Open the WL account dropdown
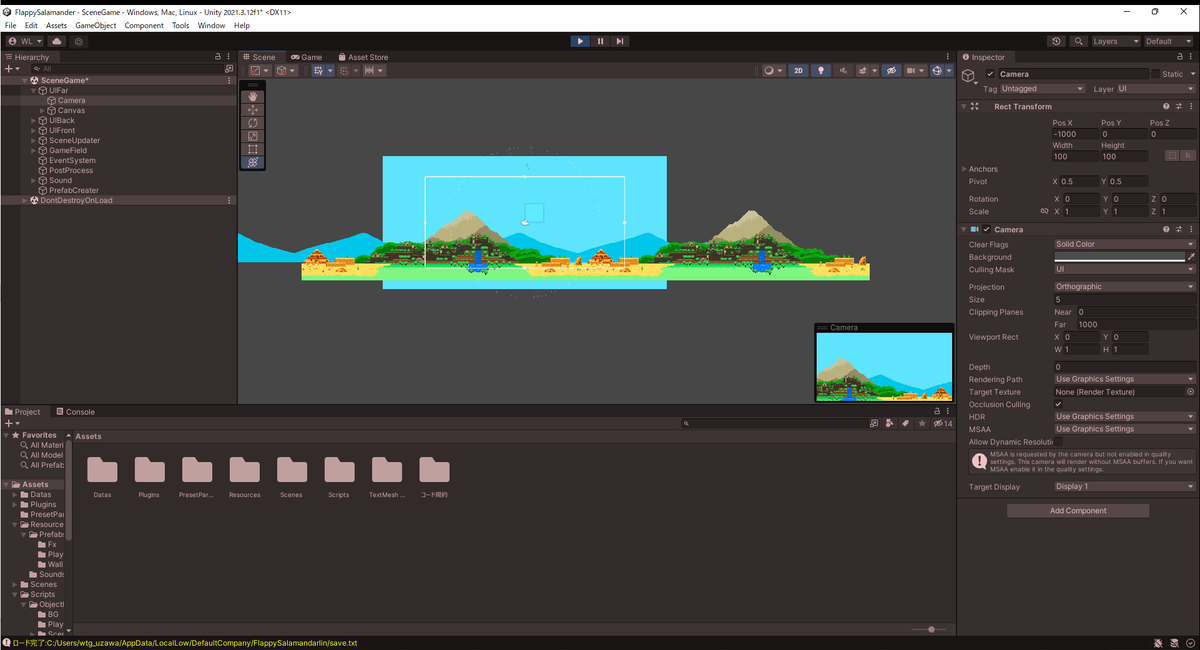This screenshot has width=1200, height=650. tap(24, 41)
